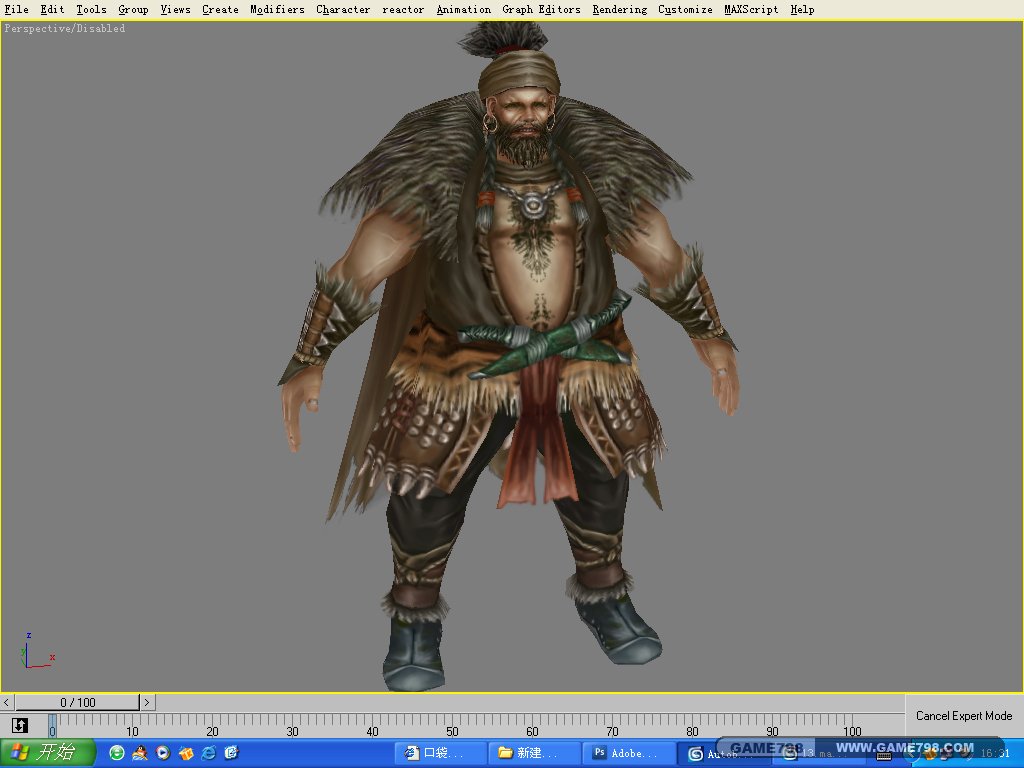This screenshot has height=768, width=1024.
Task: Open the Graph Editors menu
Action: click(541, 9)
